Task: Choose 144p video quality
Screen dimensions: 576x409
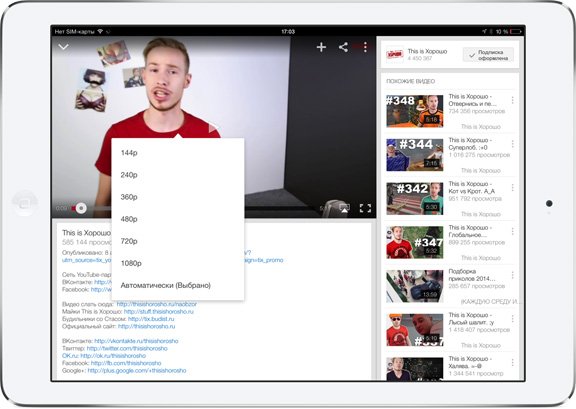Action: click(178, 153)
